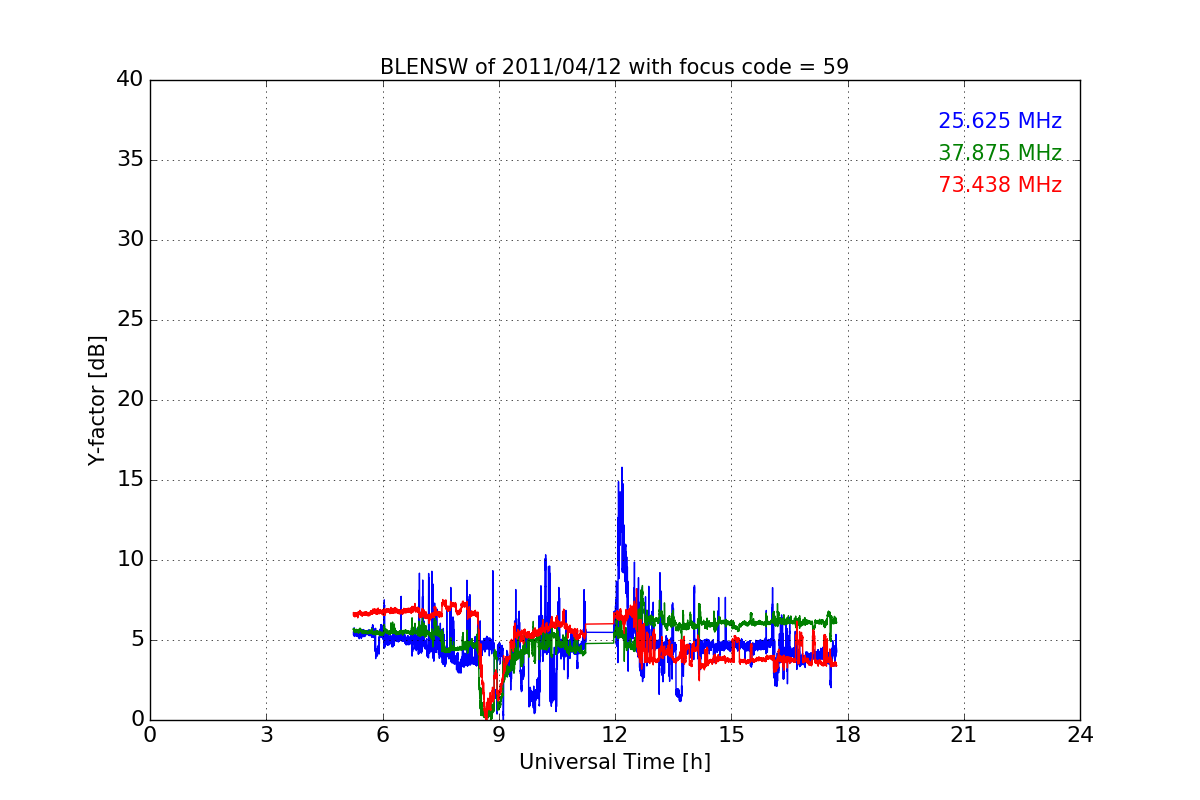The height and width of the screenshot is (800, 1200).
Task: Select the red 73.438 MHz legend label
Action: 1000,185
